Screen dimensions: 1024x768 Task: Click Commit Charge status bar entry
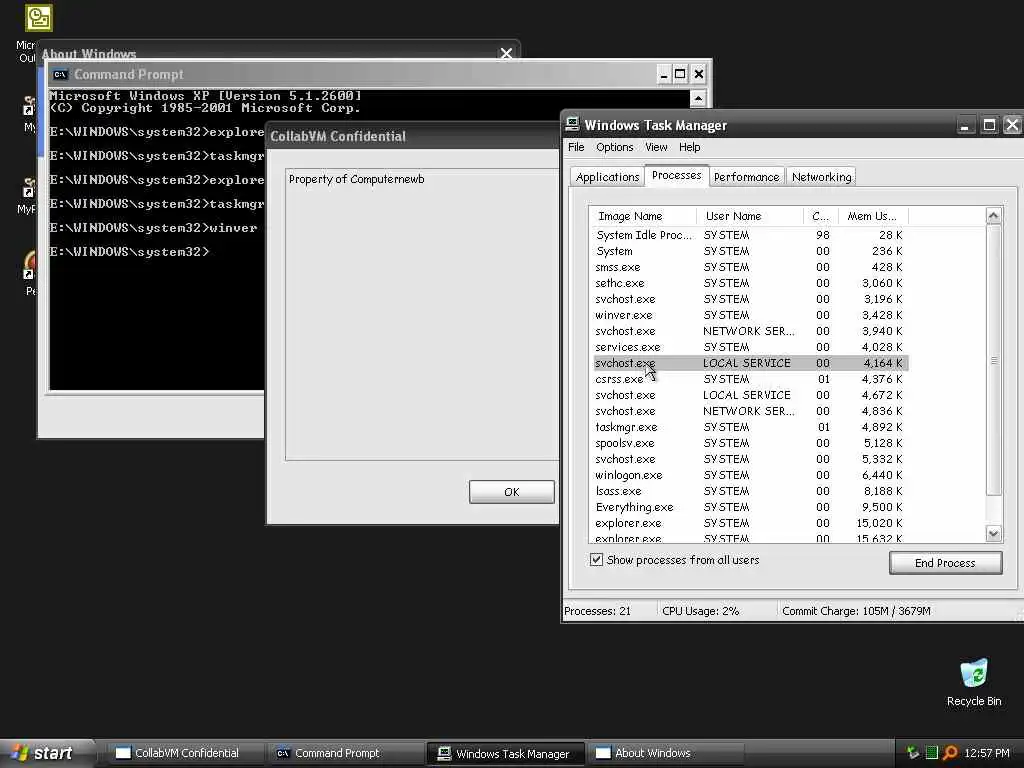point(856,611)
